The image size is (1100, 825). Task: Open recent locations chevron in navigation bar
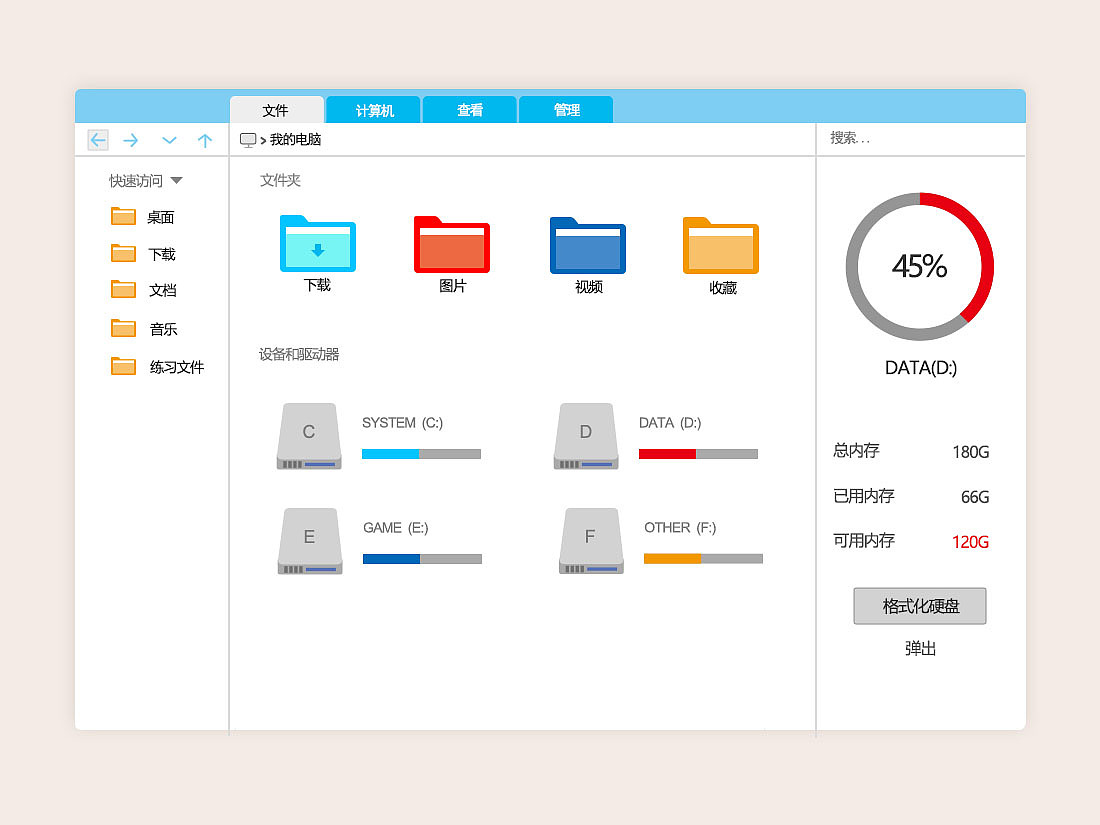pos(169,140)
